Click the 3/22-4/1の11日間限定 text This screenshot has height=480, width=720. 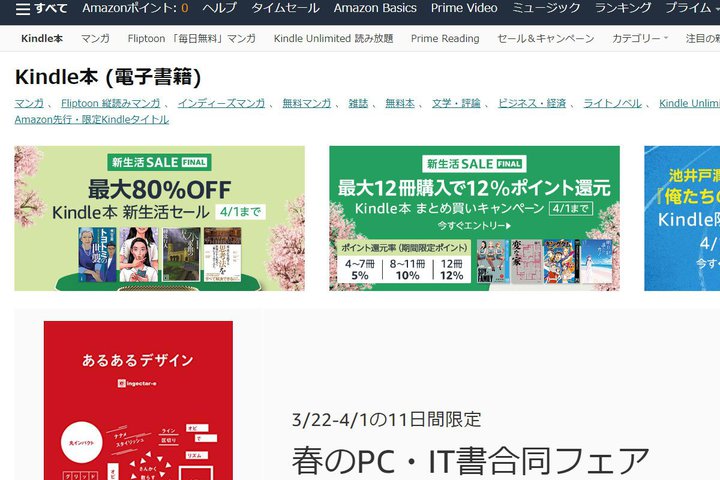(x=387, y=419)
